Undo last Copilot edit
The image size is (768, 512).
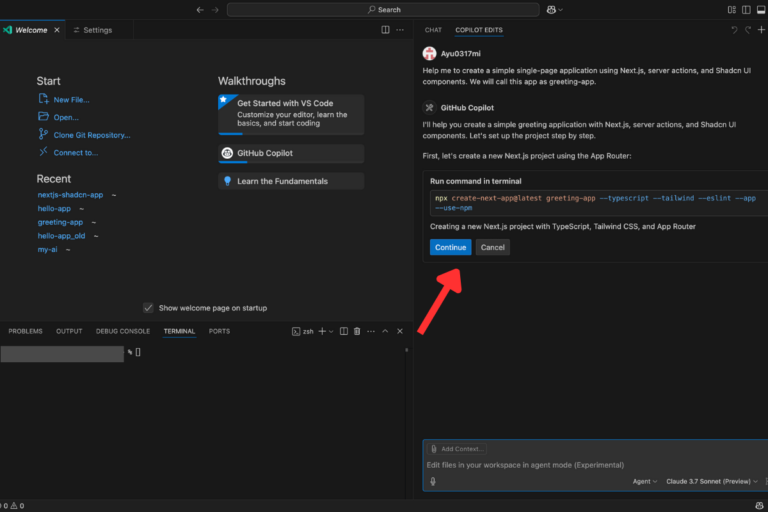tap(734, 30)
